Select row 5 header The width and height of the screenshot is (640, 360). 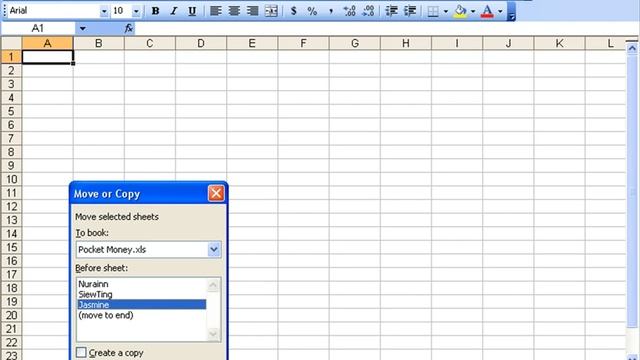point(11,111)
